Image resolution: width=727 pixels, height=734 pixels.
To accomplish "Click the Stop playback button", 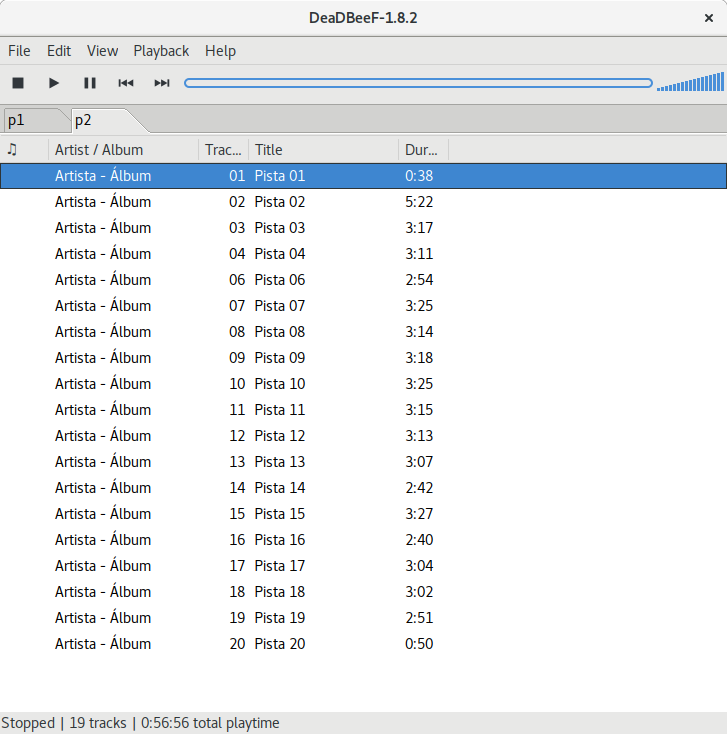I will [18, 83].
